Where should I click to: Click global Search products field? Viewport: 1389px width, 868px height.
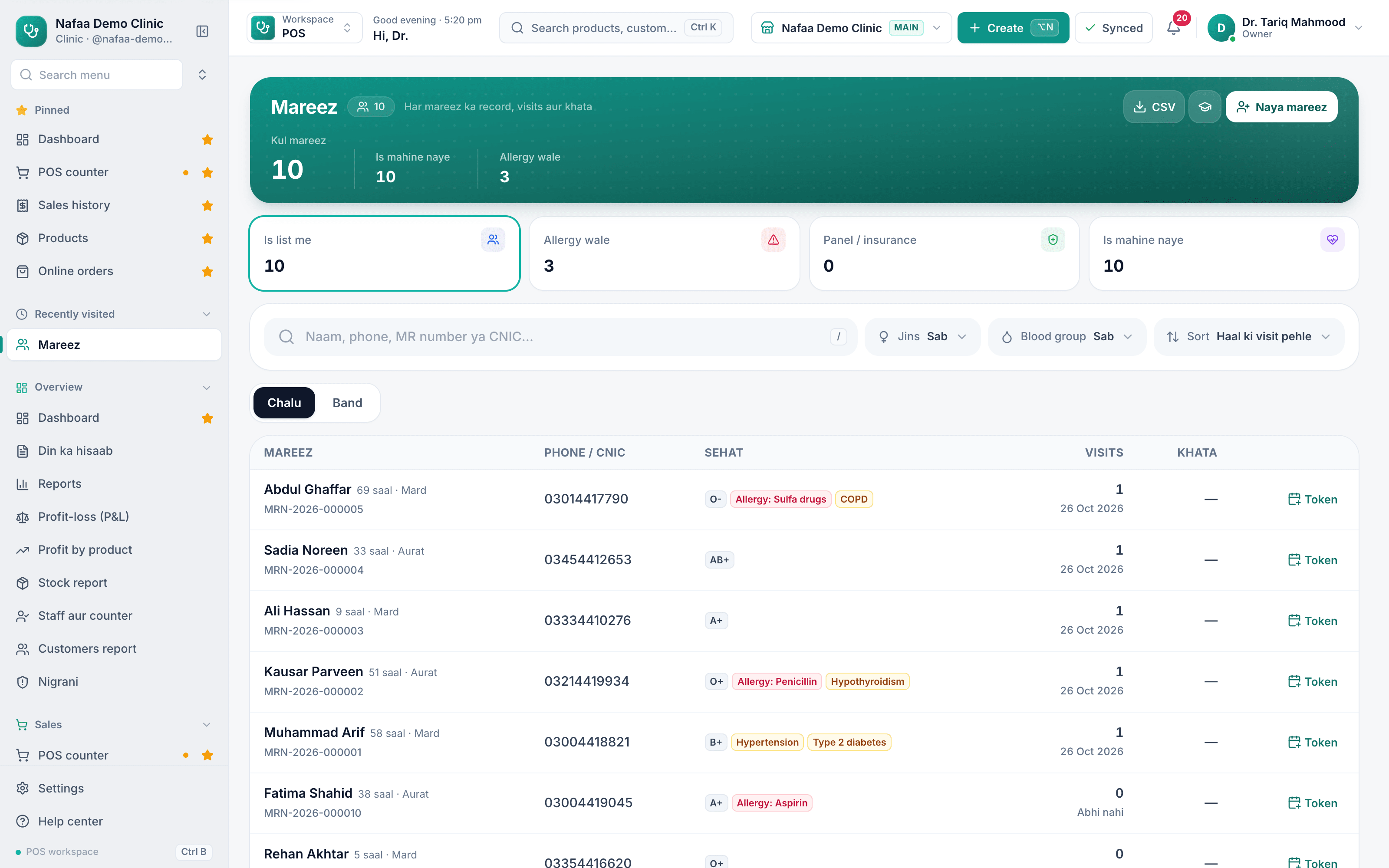click(x=616, y=27)
